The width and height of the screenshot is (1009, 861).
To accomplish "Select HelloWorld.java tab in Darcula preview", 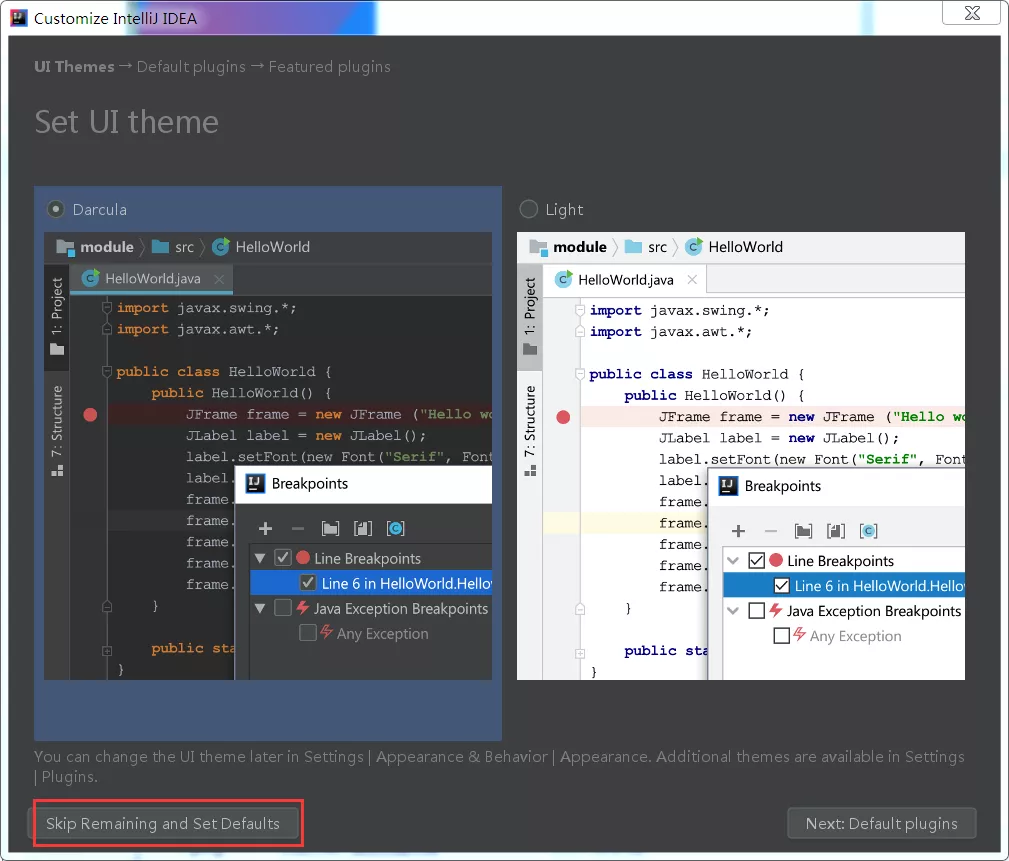I will coord(152,279).
